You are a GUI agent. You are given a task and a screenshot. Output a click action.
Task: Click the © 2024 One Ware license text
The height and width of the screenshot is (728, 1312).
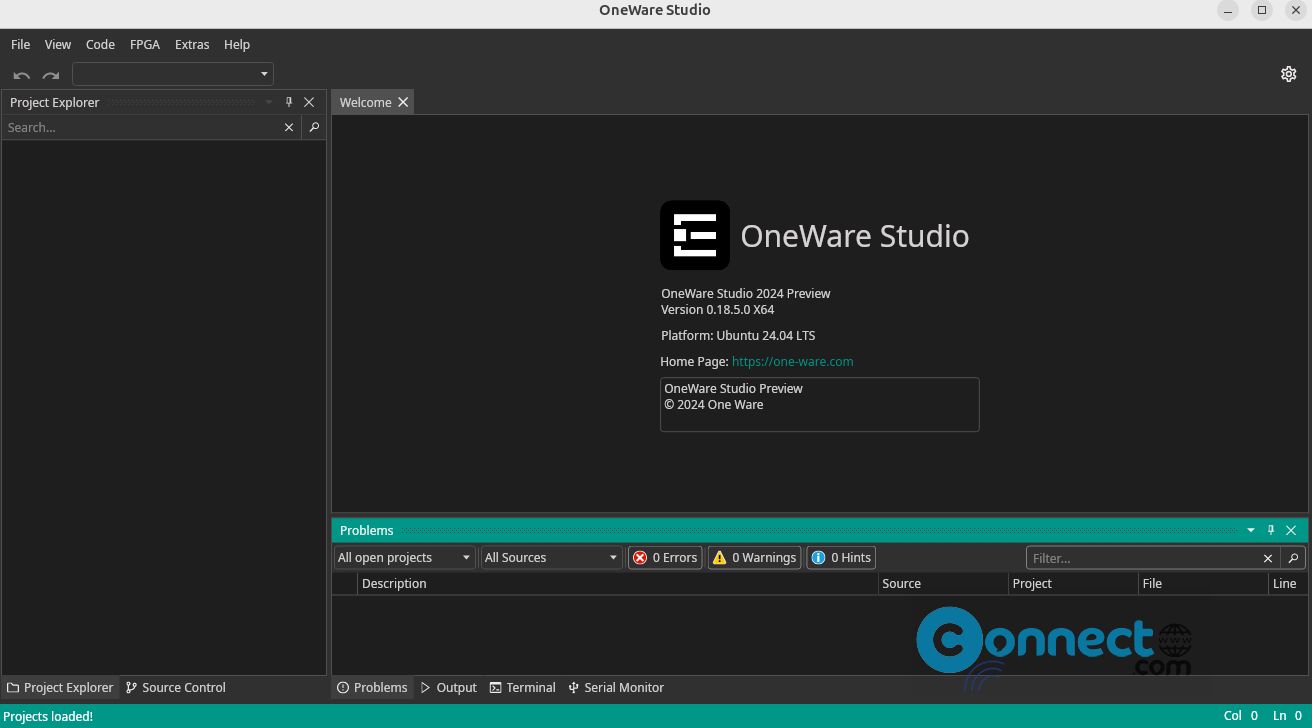coord(714,404)
